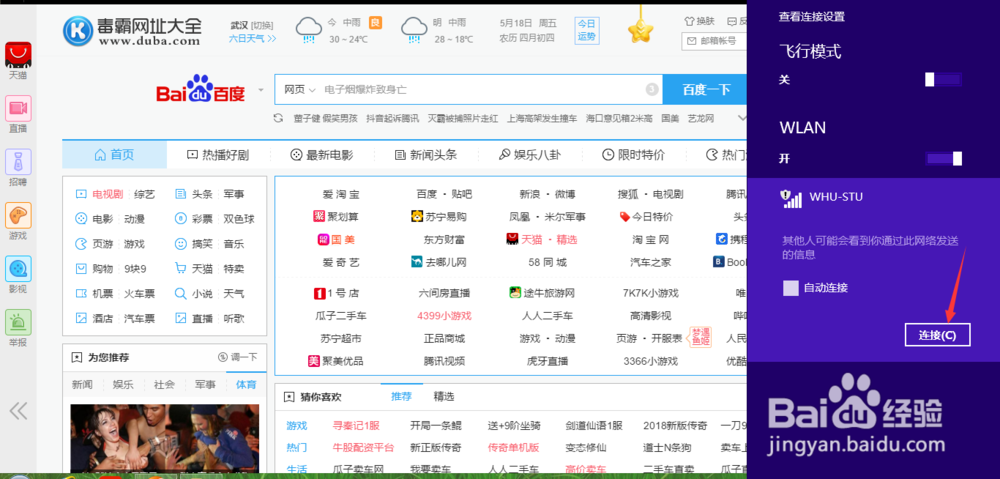
Task: Click the report (举报) sidebar icon
Action: click(x=18, y=322)
